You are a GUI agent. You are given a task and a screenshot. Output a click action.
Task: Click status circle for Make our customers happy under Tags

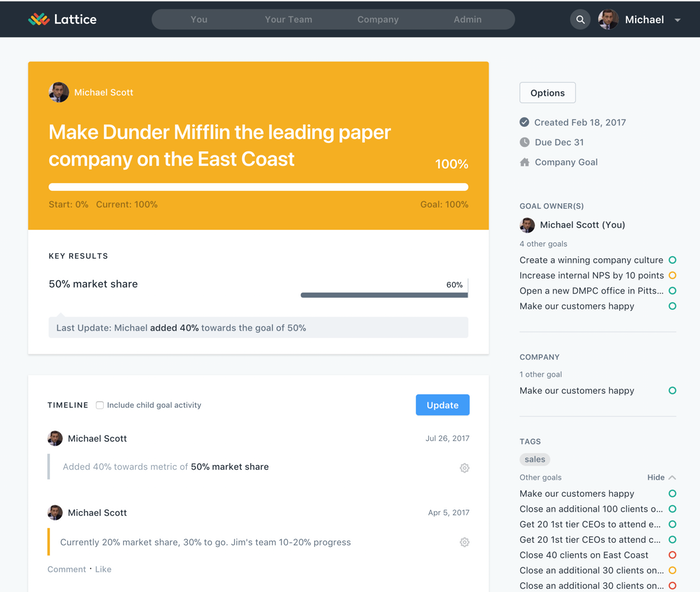(x=672, y=494)
